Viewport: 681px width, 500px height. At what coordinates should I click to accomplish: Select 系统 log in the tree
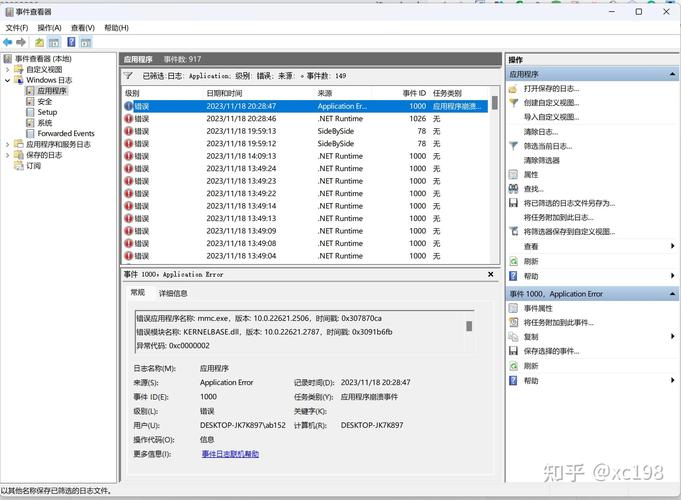[44, 123]
